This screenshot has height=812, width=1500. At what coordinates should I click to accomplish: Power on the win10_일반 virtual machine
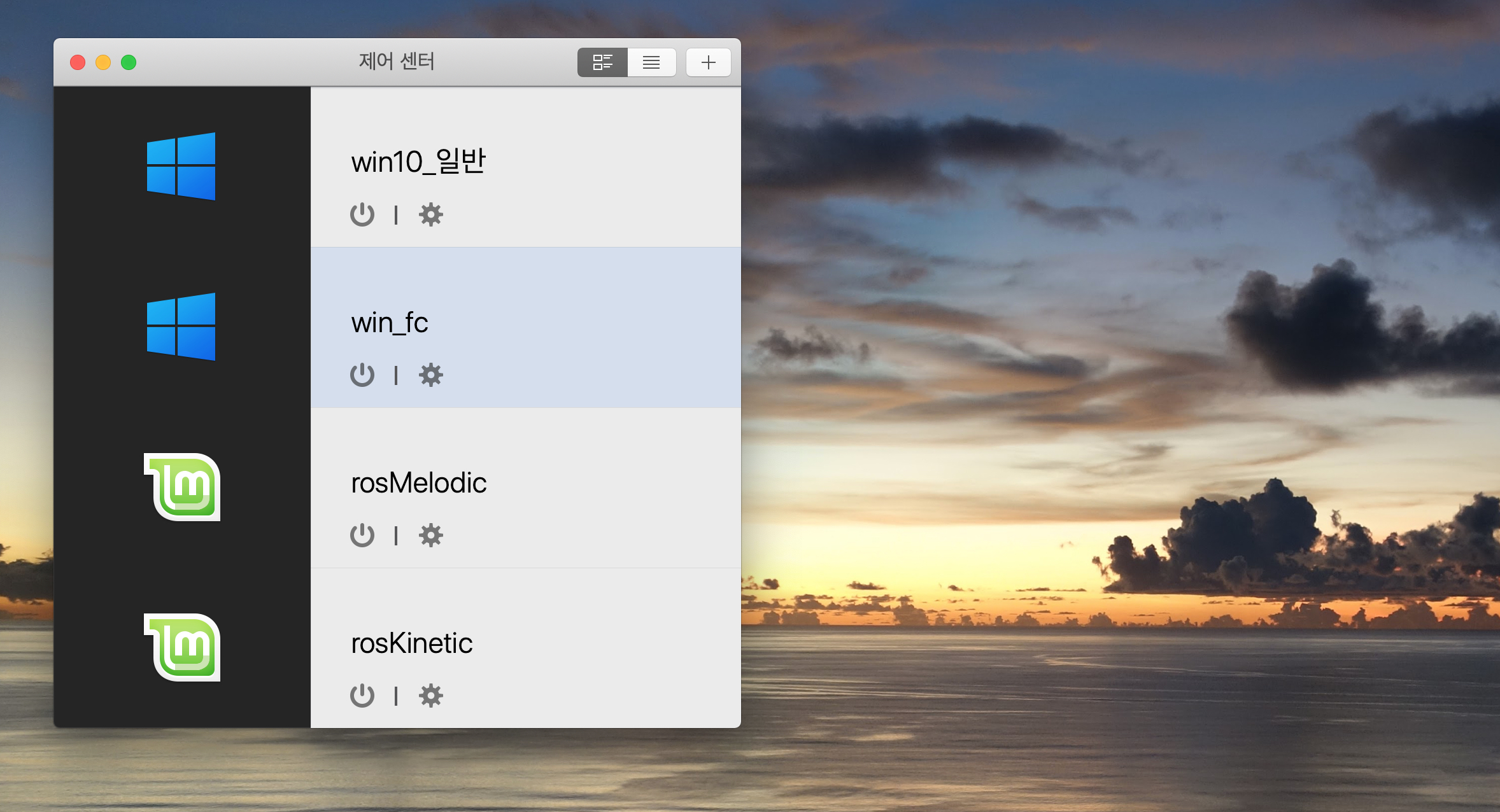click(x=362, y=214)
